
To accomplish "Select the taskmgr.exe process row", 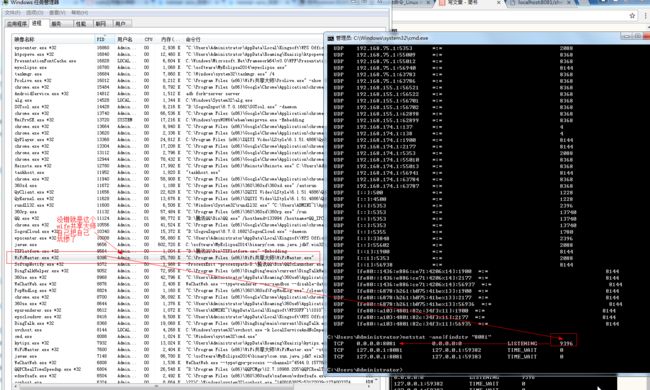I will pyautogui.click(x=167, y=74).
